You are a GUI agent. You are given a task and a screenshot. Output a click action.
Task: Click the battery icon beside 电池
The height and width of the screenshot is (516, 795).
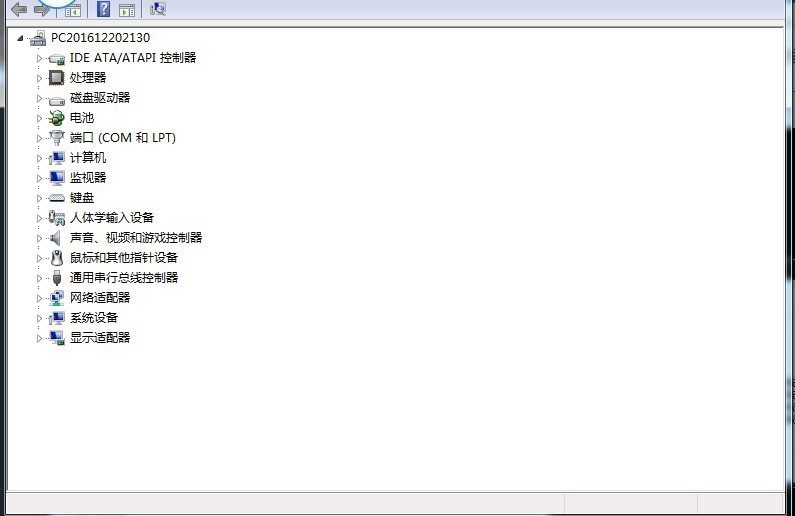click(x=56, y=118)
